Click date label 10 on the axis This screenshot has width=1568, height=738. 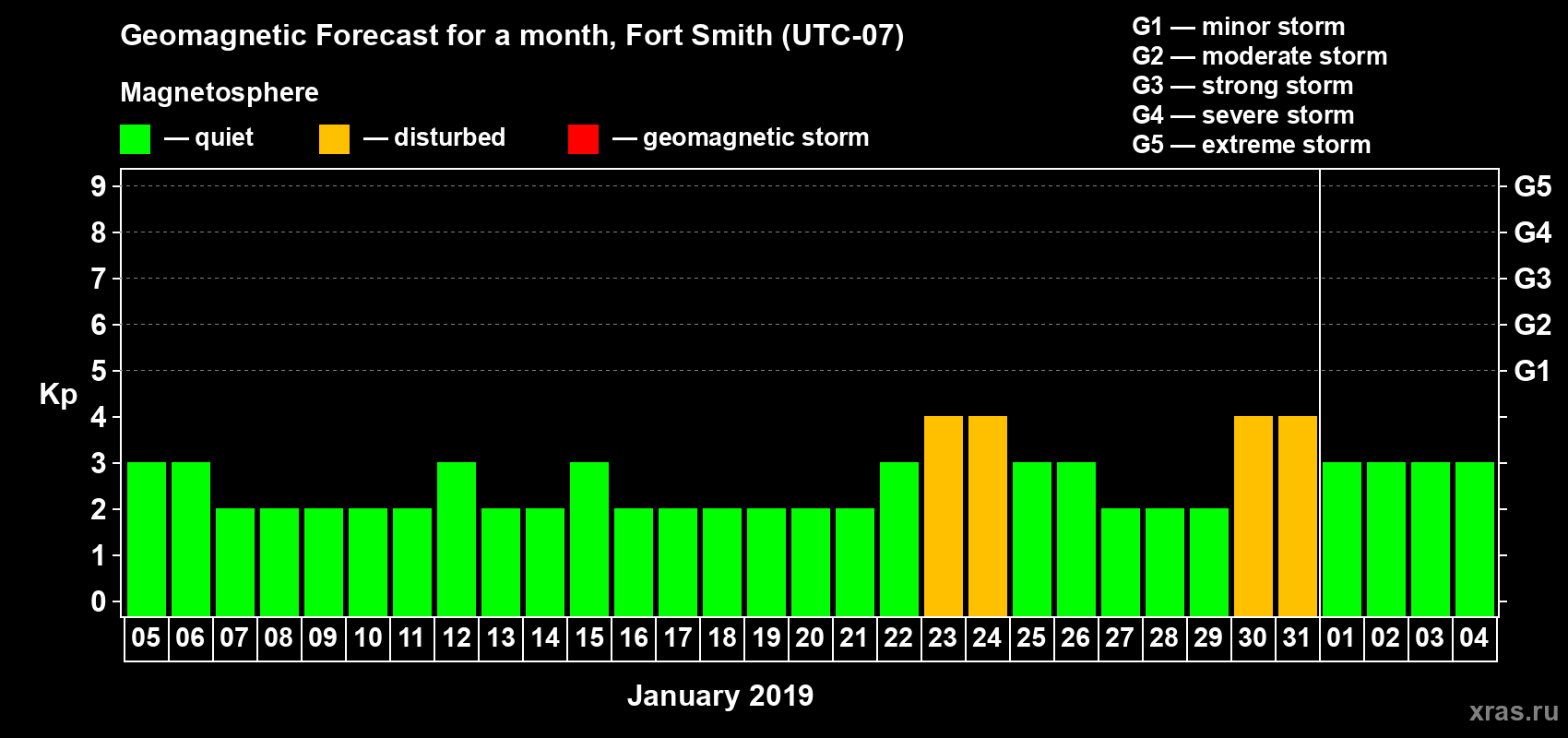point(367,637)
